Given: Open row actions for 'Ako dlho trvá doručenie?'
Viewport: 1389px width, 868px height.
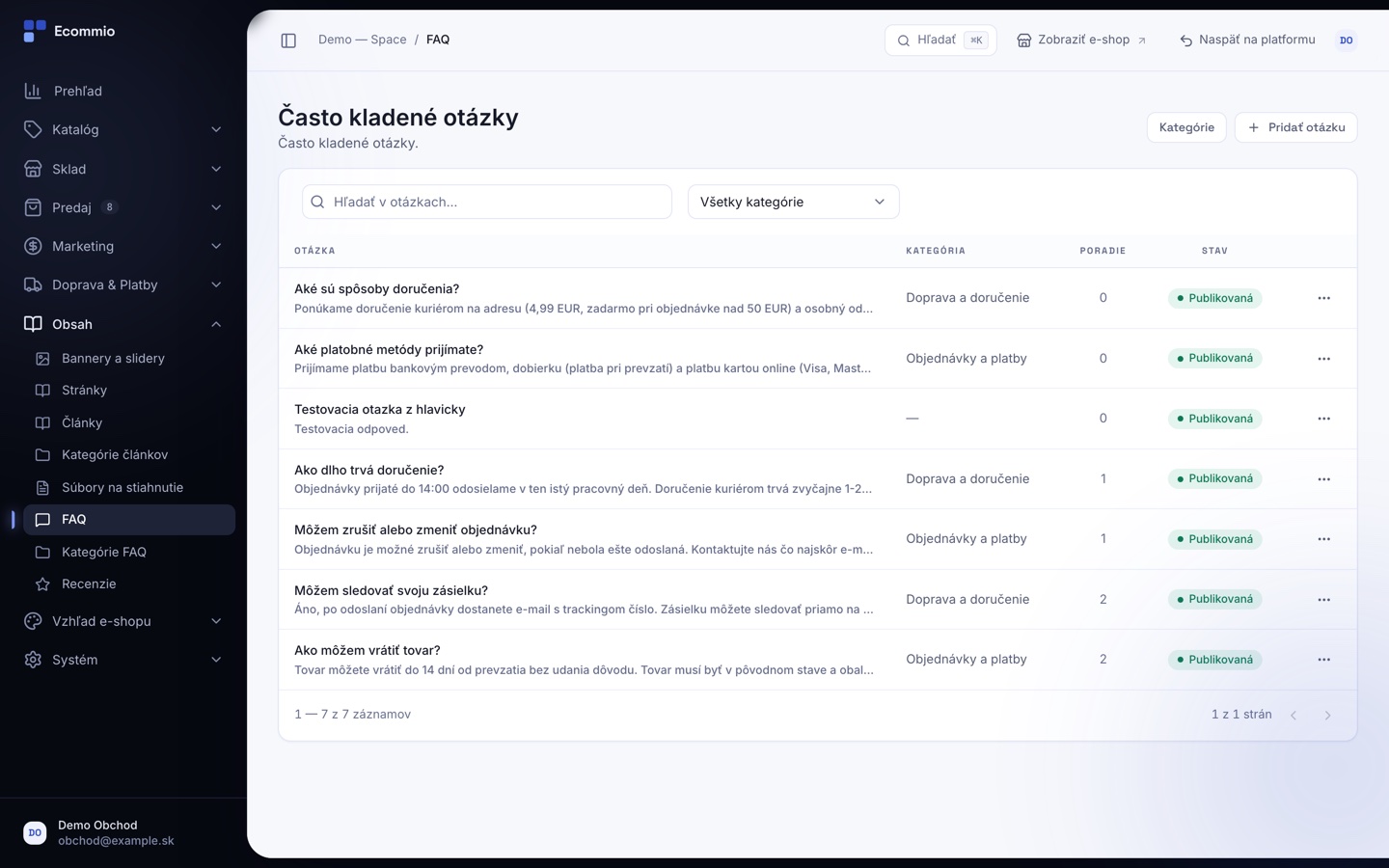Looking at the screenshot, I should click(1323, 479).
